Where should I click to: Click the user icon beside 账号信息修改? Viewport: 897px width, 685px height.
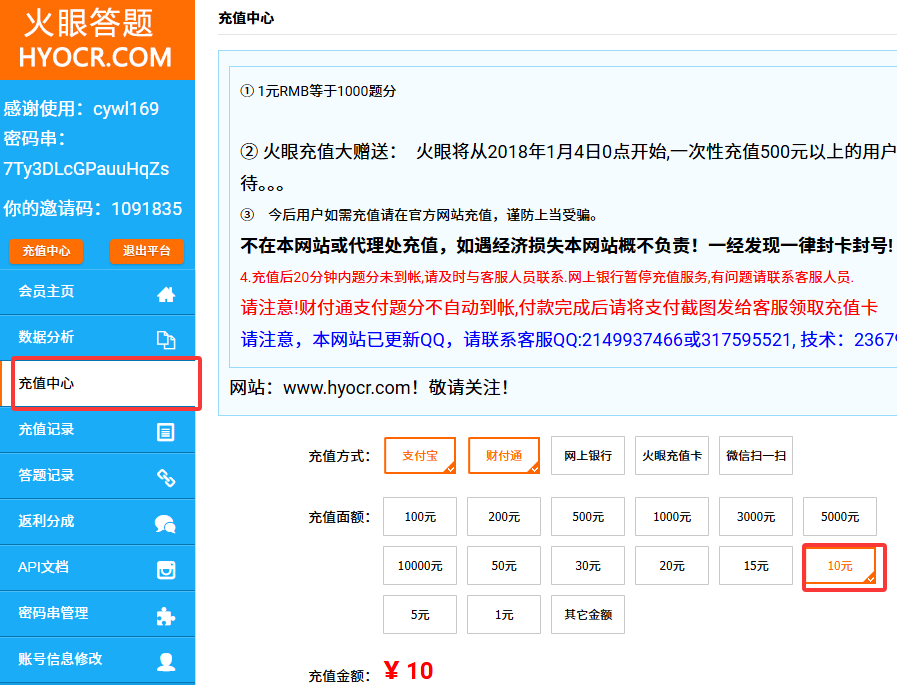166,662
